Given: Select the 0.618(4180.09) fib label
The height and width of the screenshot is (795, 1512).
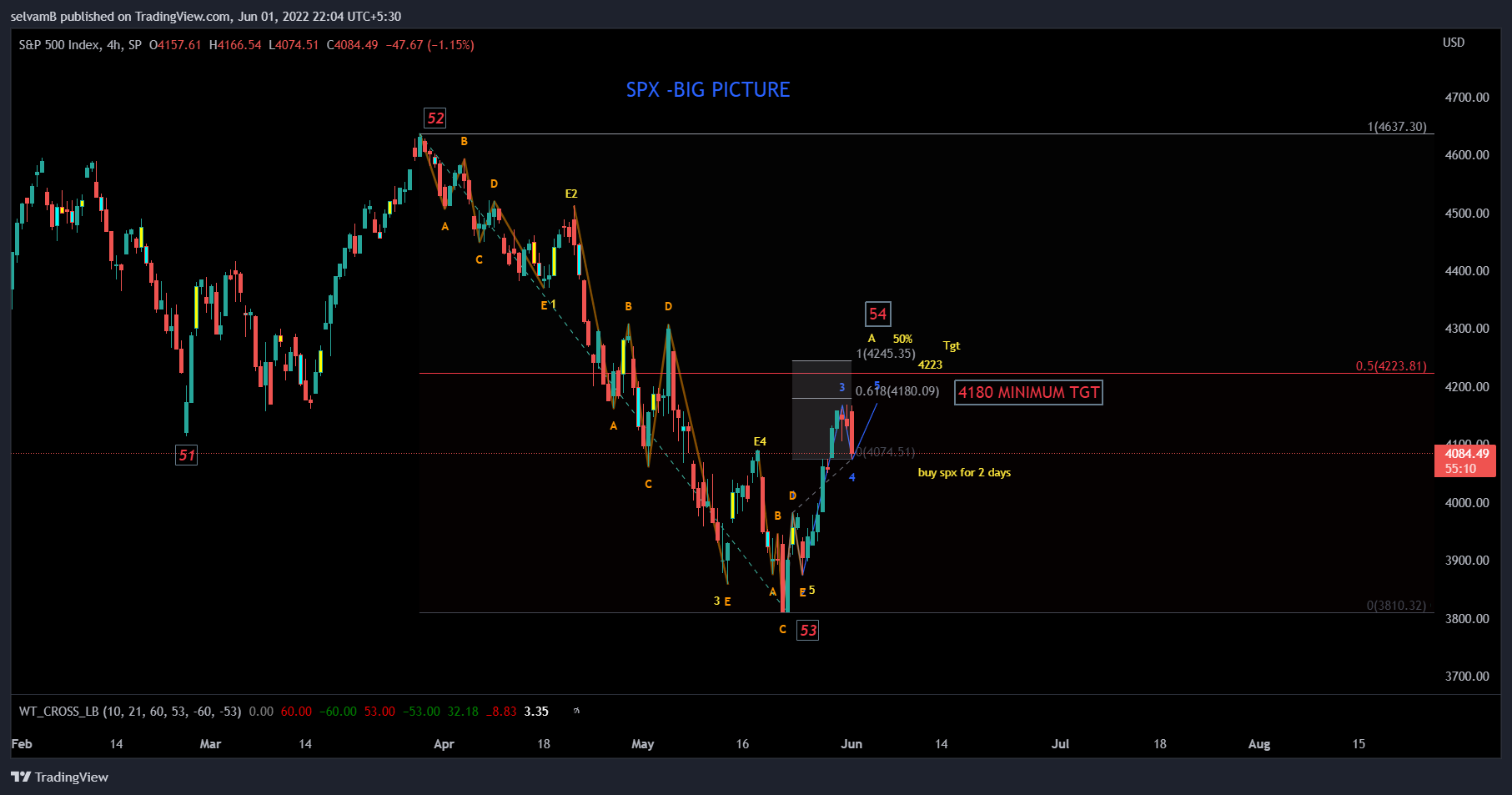Looking at the screenshot, I should click(x=897, y=391).
